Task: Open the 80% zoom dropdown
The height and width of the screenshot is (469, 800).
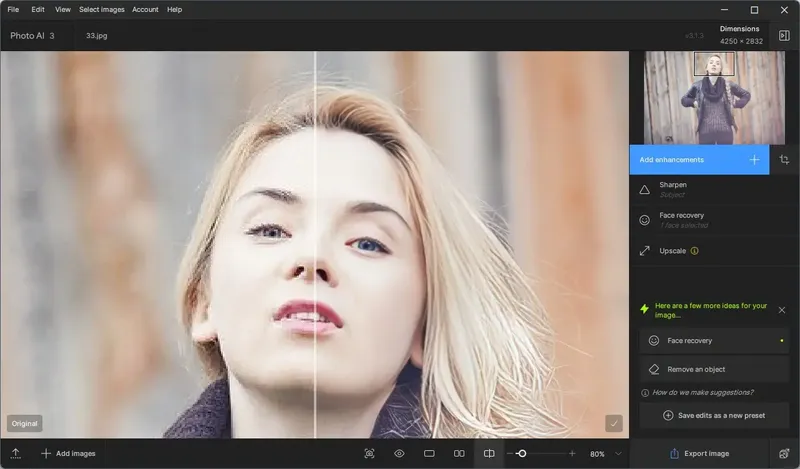Action: click(x=606, y=454)
